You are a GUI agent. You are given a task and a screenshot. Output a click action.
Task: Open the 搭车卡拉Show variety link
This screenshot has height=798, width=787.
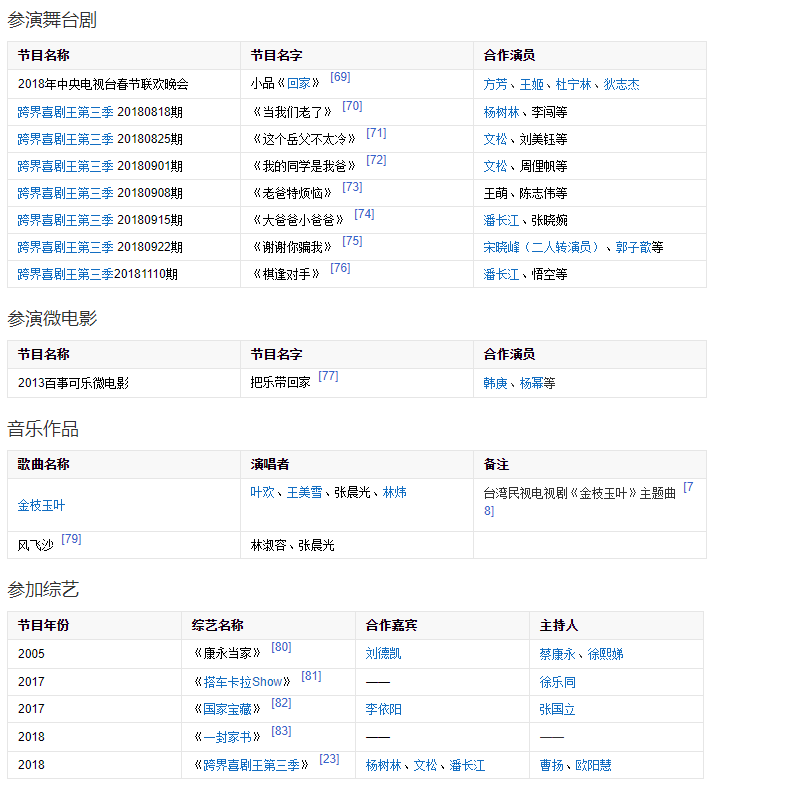tap(243, 682)
